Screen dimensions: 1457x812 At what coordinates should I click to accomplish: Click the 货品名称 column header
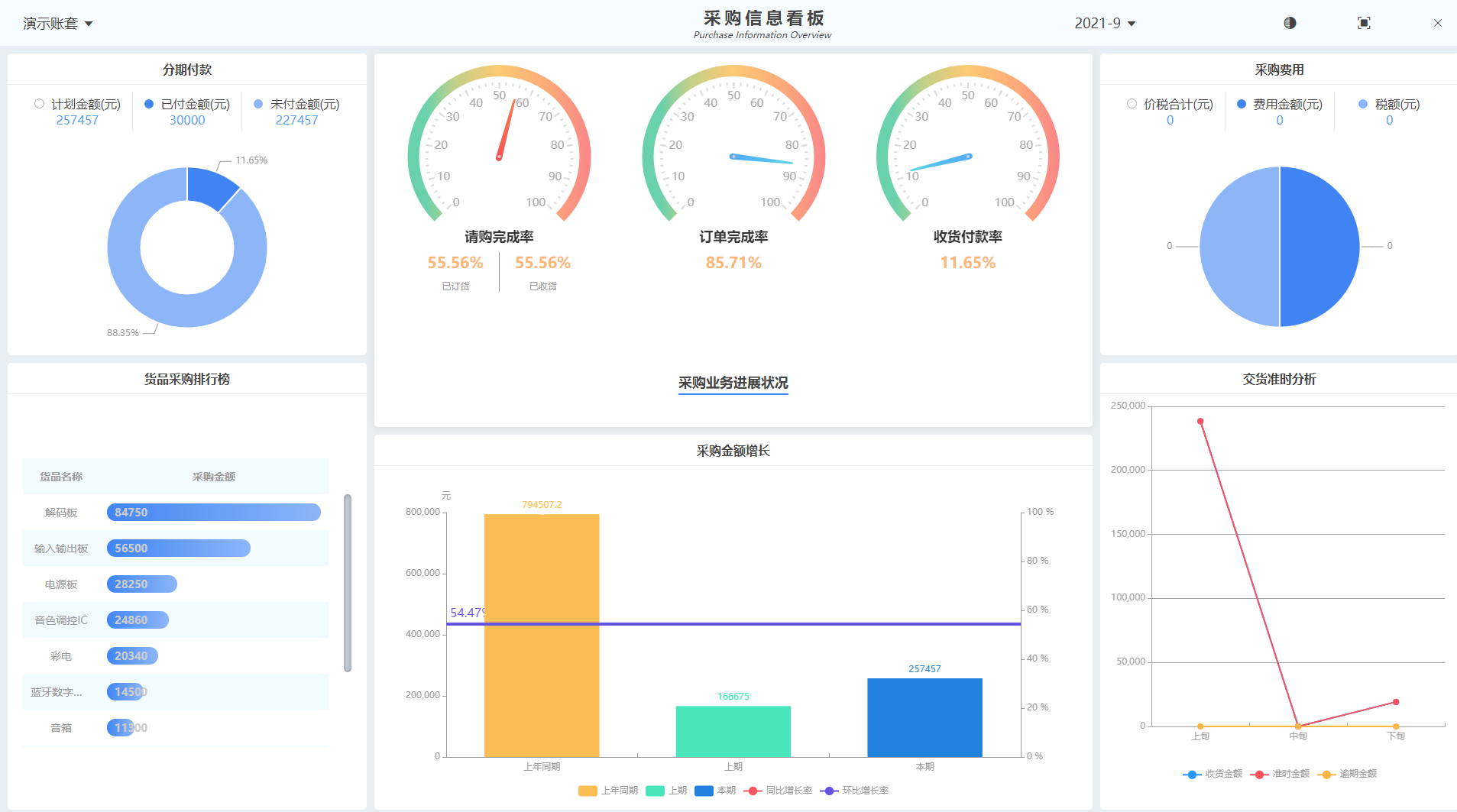tap(61, 477)
